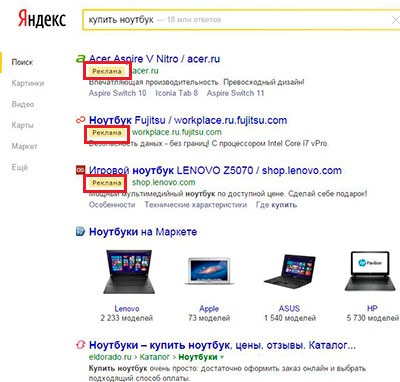Viewport: 400px width, 382px height.
Task: Expand the eldorado.ru breadcrumb dropdown arrow
Action: 222,357
